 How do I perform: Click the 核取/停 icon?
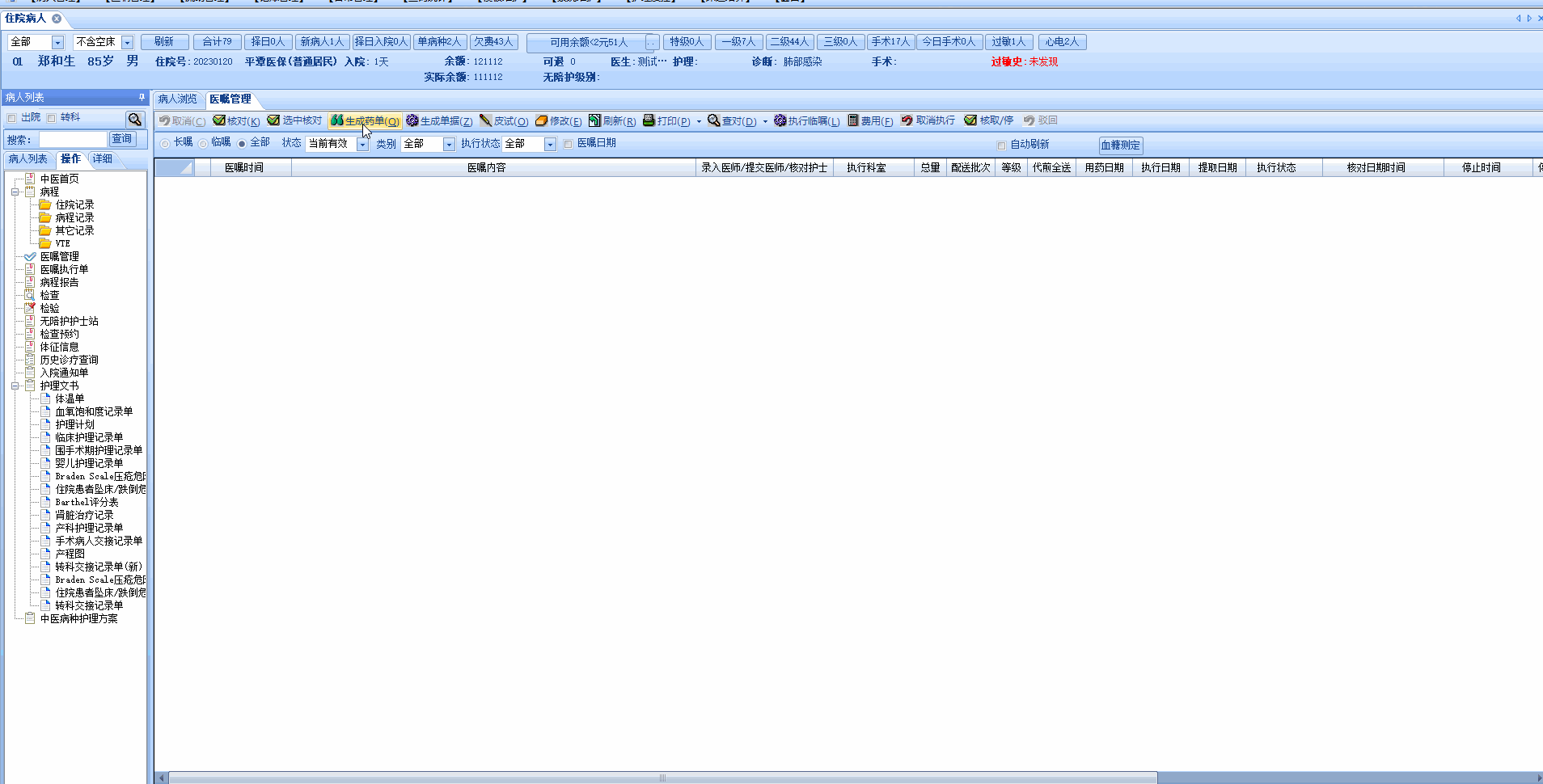(970, 120)
